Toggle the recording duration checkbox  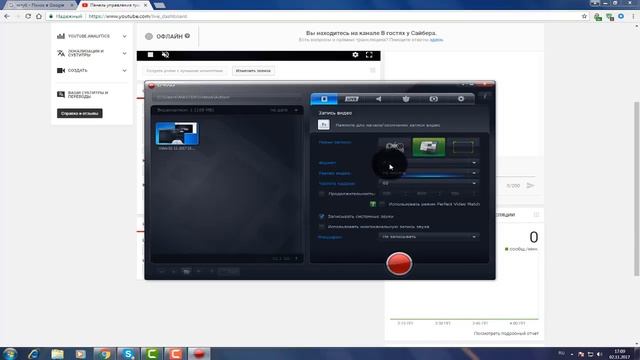pyautogui.click(x=322, y=193)
